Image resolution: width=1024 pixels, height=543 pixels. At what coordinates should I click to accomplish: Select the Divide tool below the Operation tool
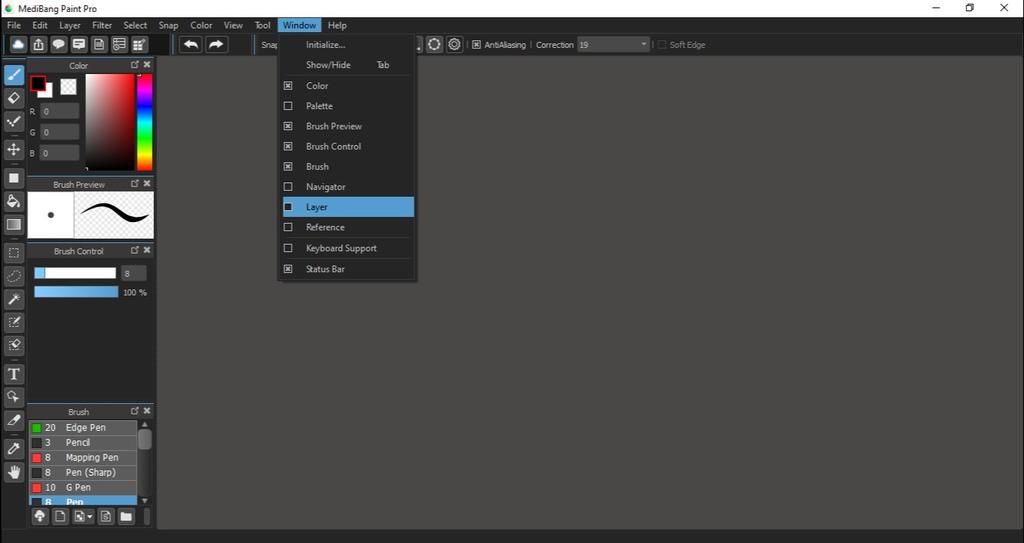(x=14, y=421)
